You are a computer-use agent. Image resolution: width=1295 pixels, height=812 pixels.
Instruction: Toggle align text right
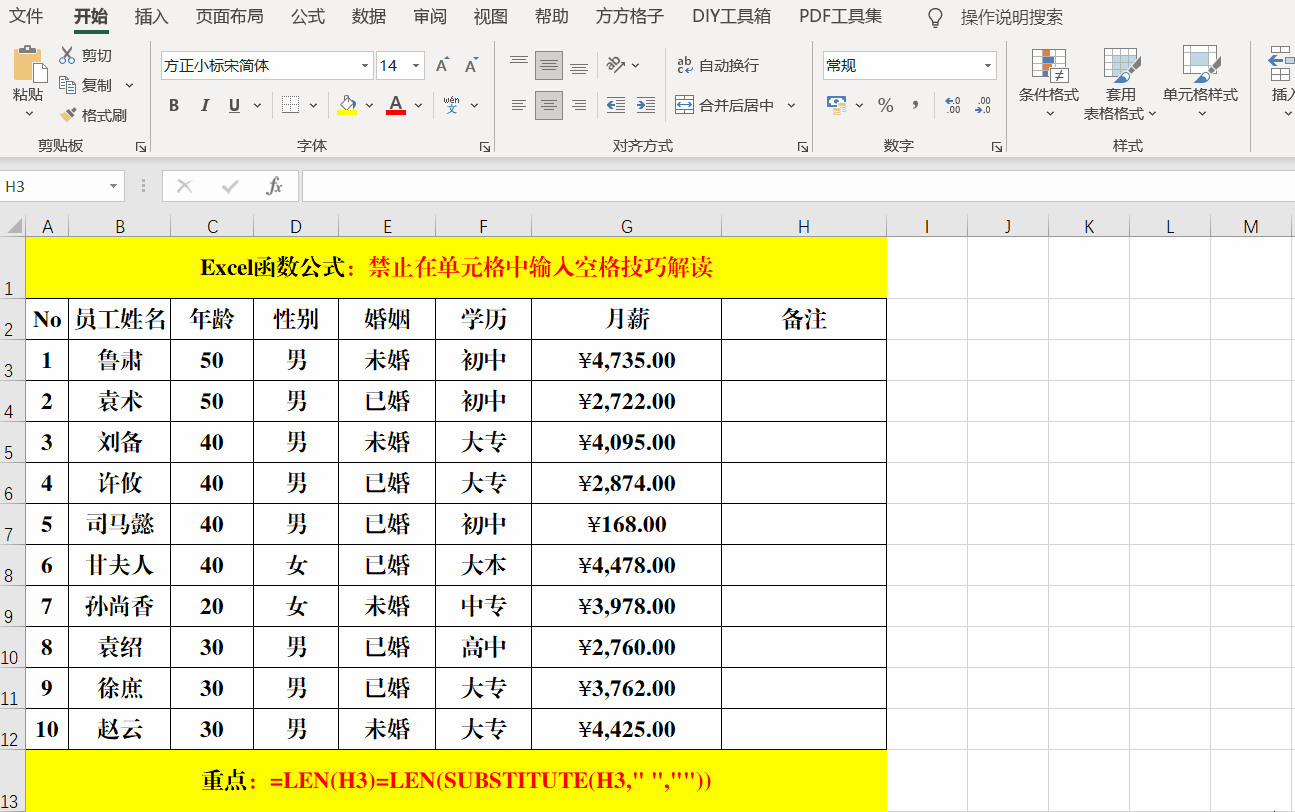tap(579, 105)
